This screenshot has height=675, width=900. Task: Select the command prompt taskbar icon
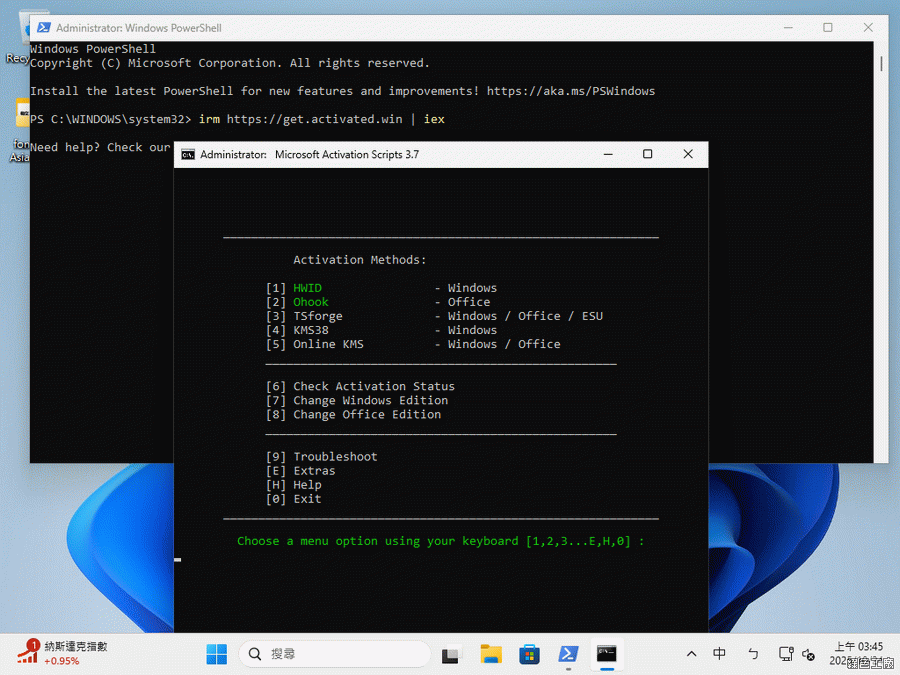click(x=606, y=654)
